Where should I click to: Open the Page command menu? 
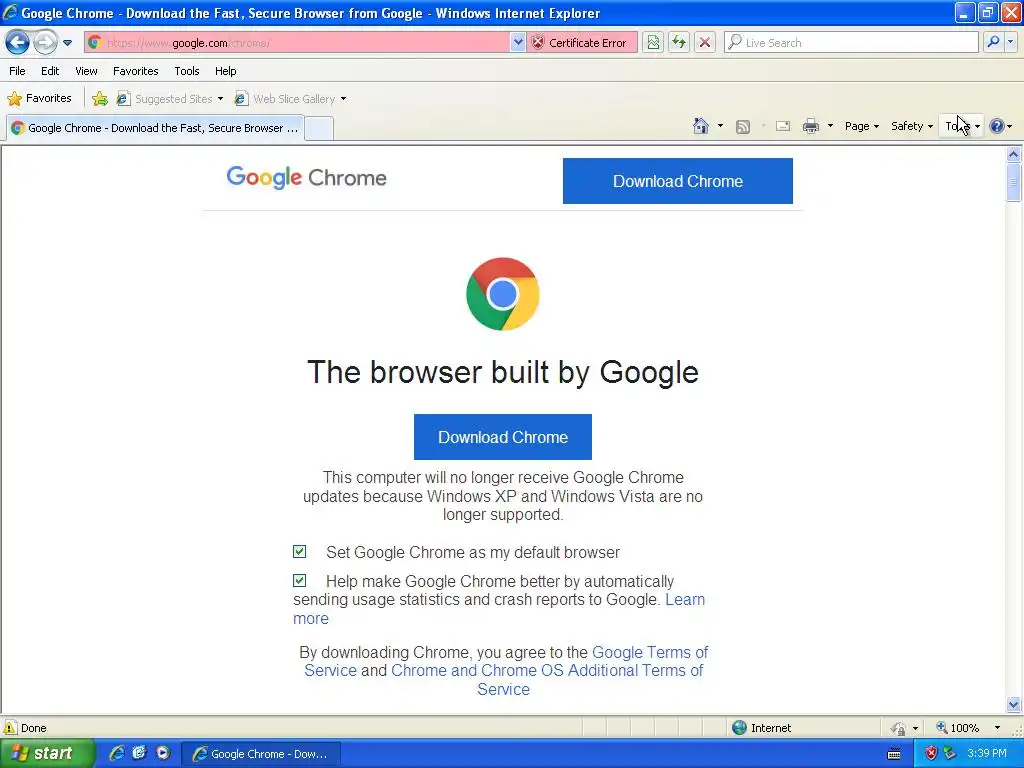click(862, 126)
